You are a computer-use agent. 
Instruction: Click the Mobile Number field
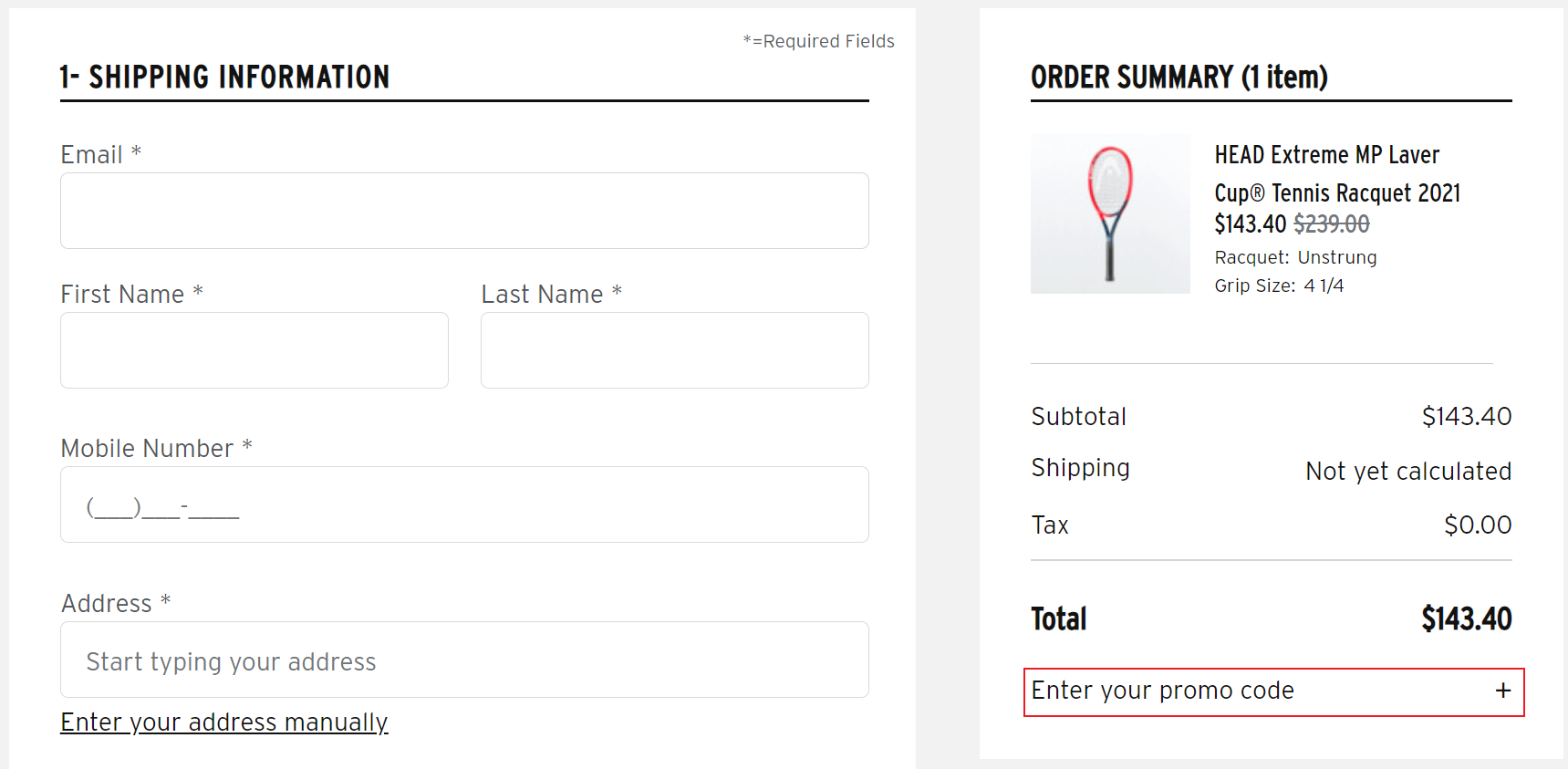pos(464,504)
